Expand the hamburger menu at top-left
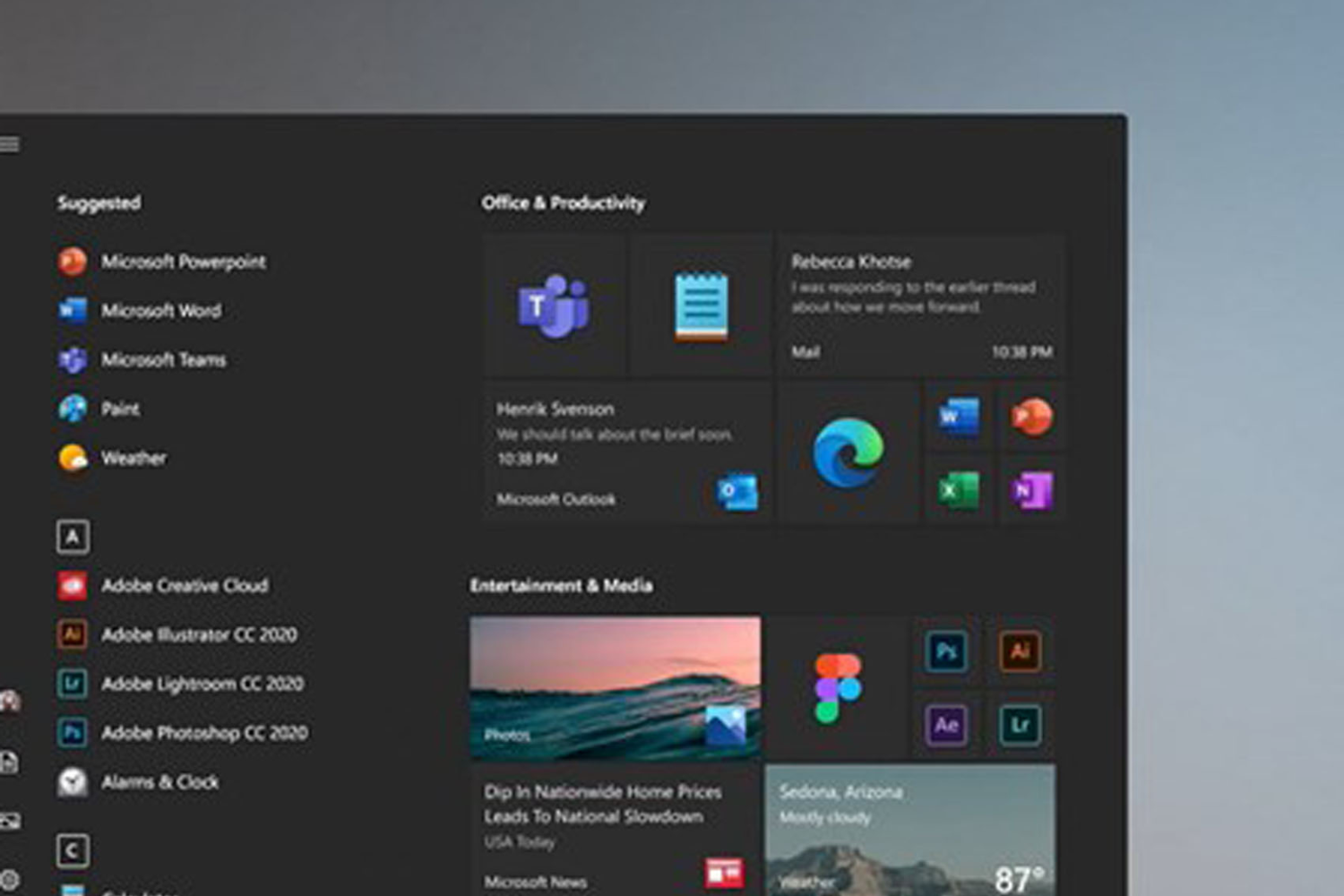 (x=10, y=144)
